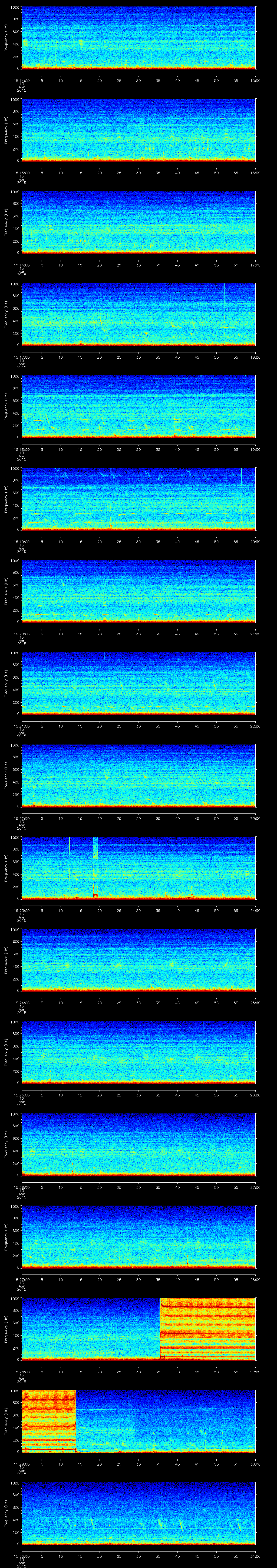277x1568 pixels.
Task: Click the '15:29:00' time label
Action: (22, 1464)
